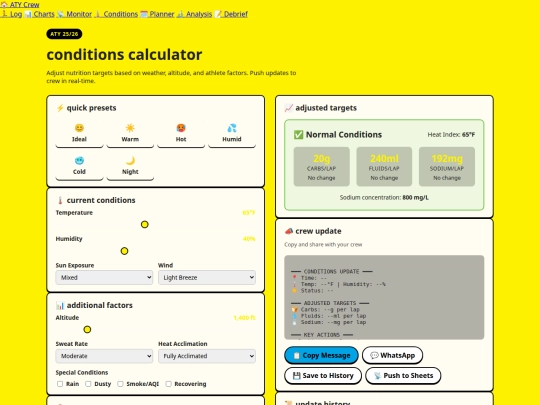Open the ATY Crew home link

pos(20,4)
